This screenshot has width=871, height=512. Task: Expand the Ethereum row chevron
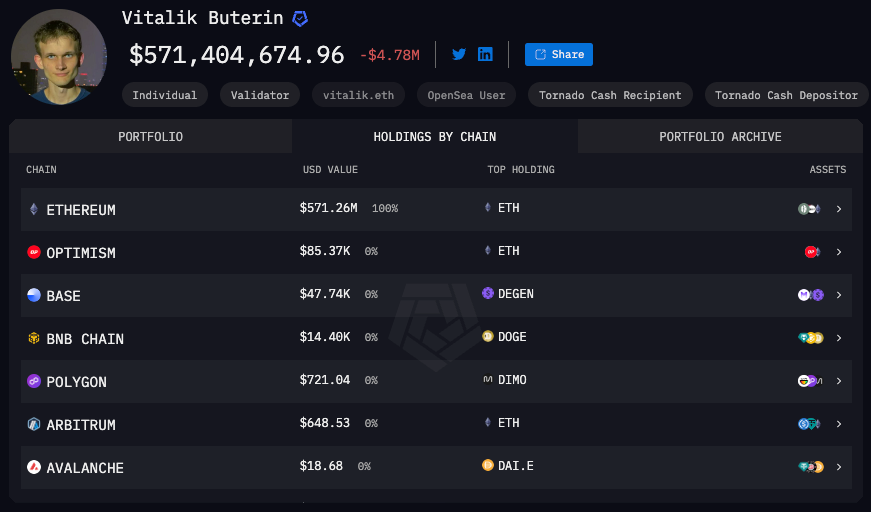pos(839,209)
